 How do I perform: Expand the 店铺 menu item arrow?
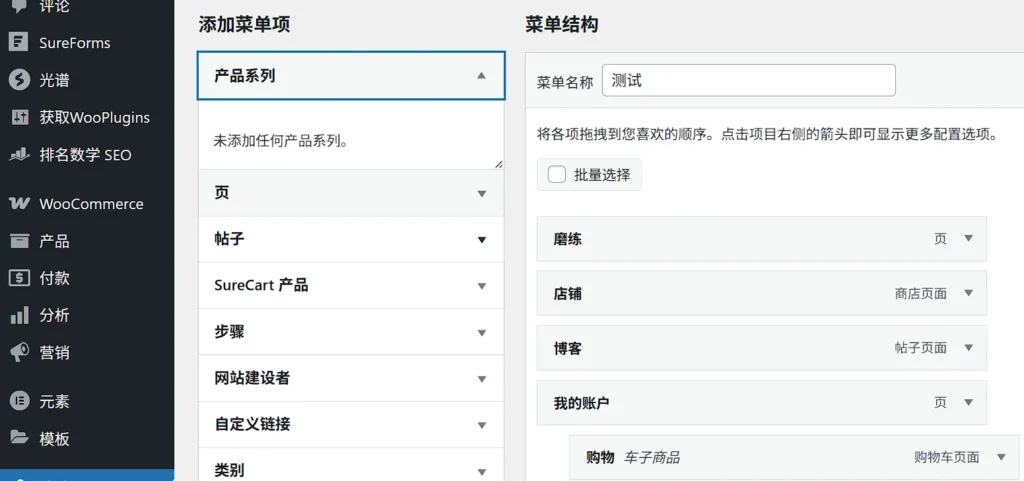pos(968,293)
